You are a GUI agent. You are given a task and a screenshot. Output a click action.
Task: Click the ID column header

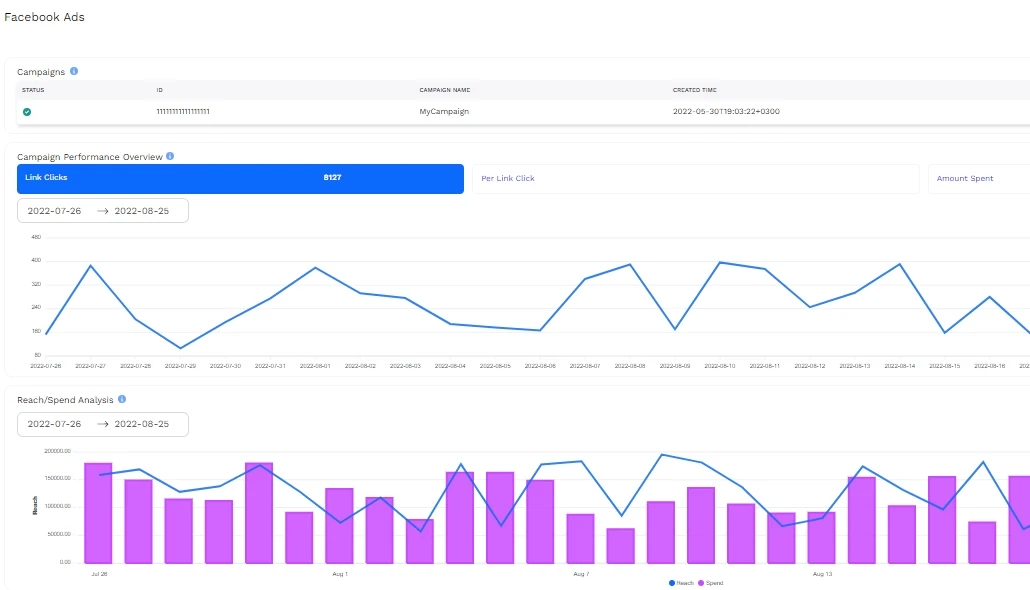tap(160, 90)
